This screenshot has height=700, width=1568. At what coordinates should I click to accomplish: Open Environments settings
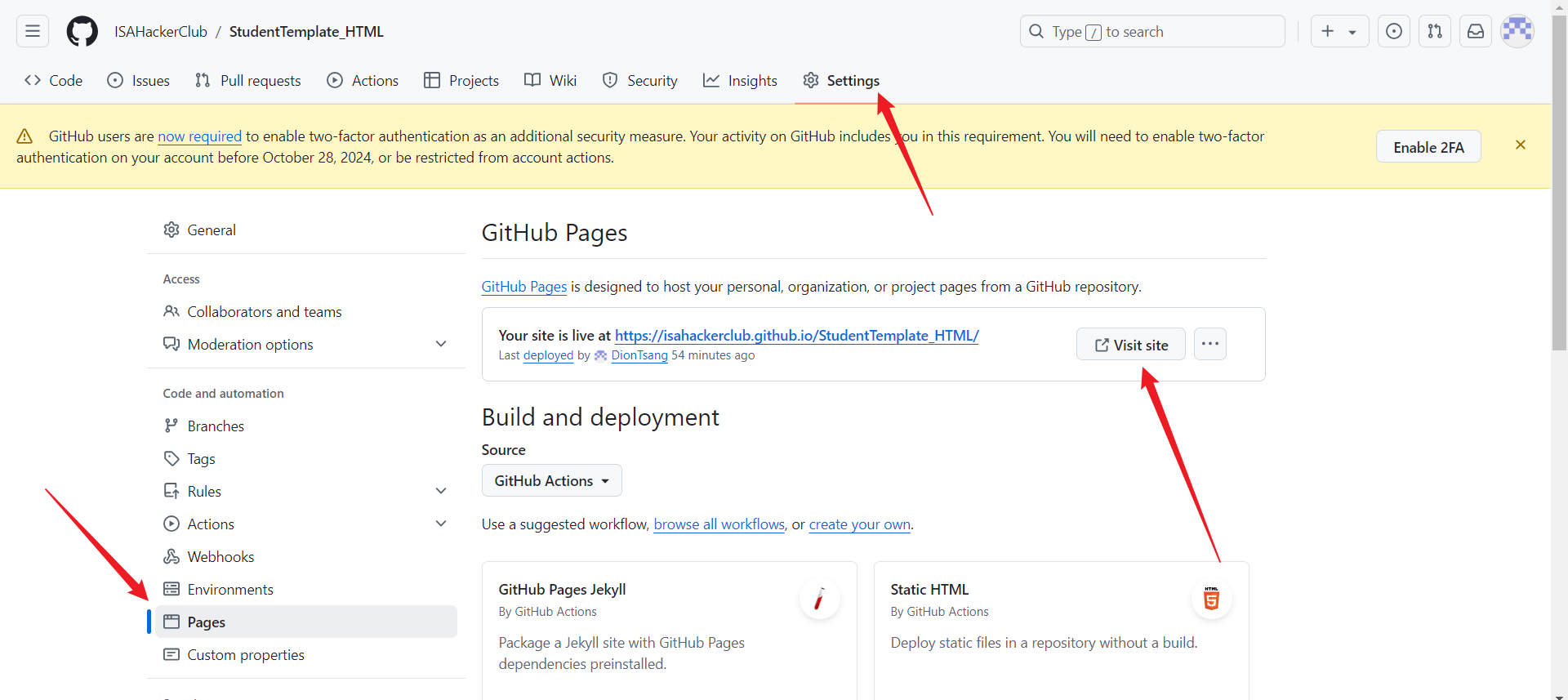[x=306, y=589]
